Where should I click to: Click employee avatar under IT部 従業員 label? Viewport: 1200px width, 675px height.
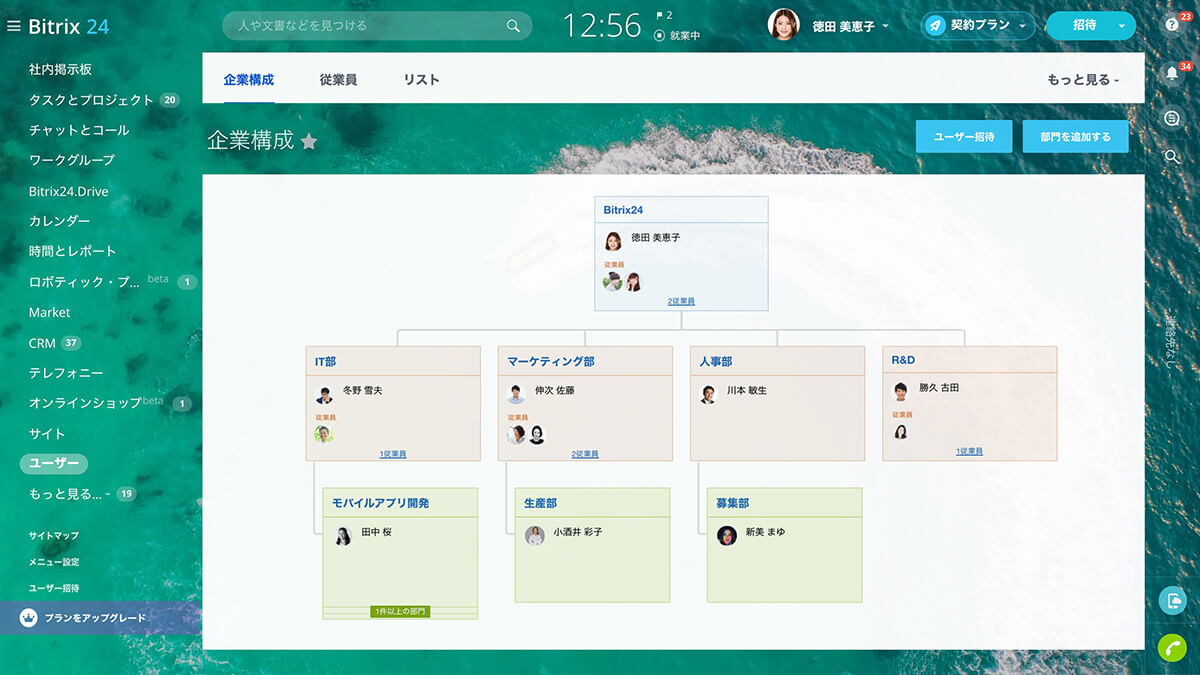(x=323, y=434)
